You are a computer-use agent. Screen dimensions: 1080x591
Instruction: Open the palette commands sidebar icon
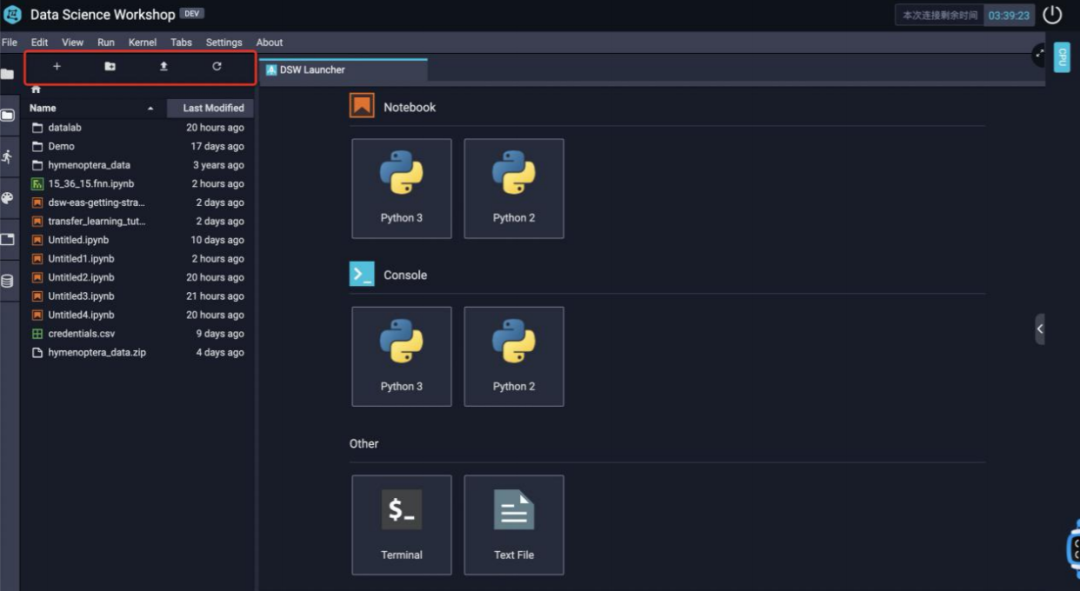(8, 198)
